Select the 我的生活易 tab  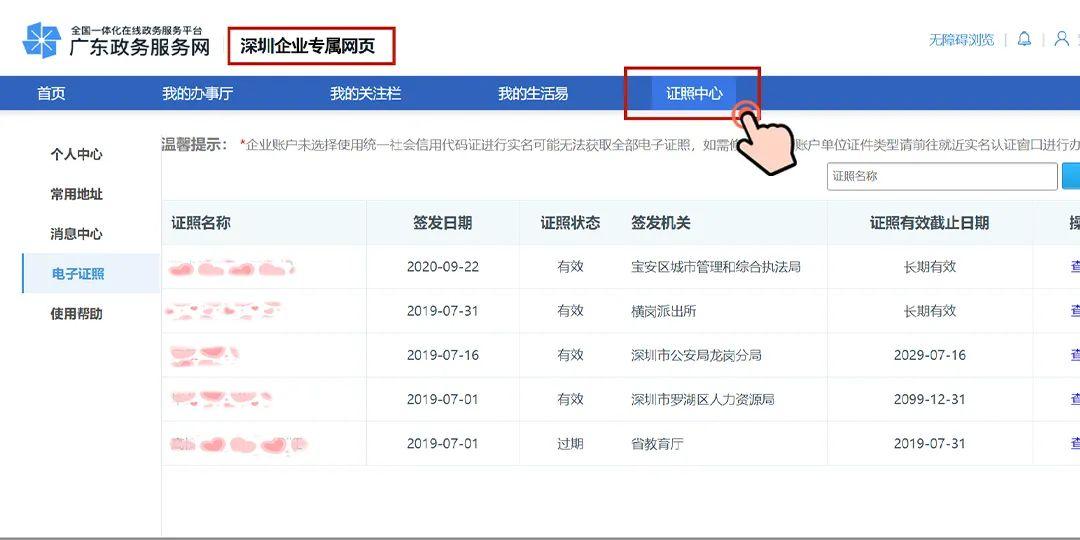[x=533, y=93]
